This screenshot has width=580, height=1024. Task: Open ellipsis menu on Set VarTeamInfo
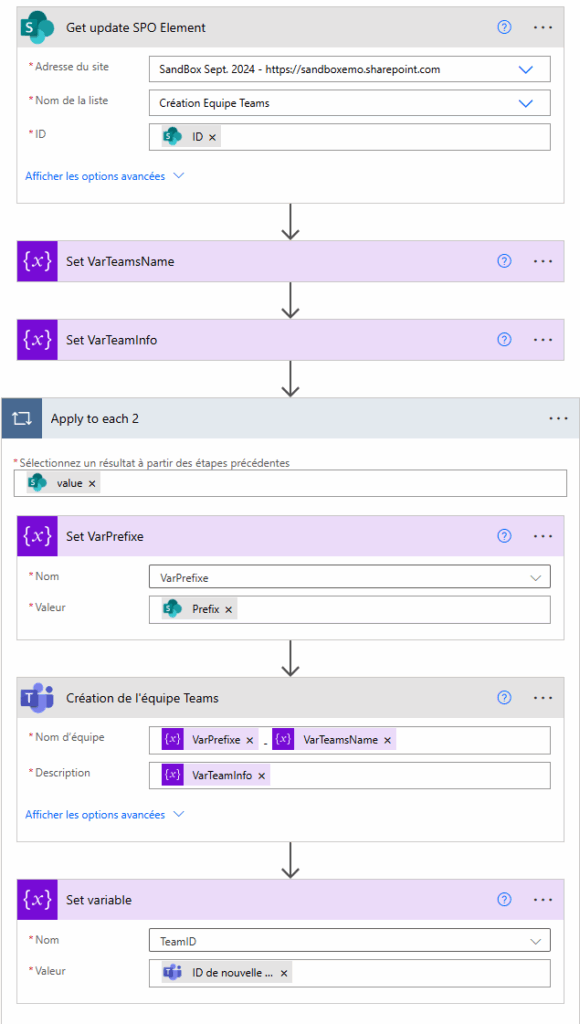click(x=543, y=340)
